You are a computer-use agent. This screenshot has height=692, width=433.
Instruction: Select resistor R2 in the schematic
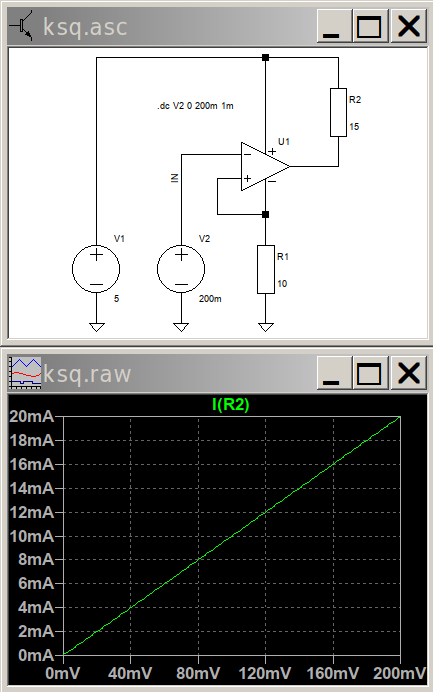(x=338, y=112)
